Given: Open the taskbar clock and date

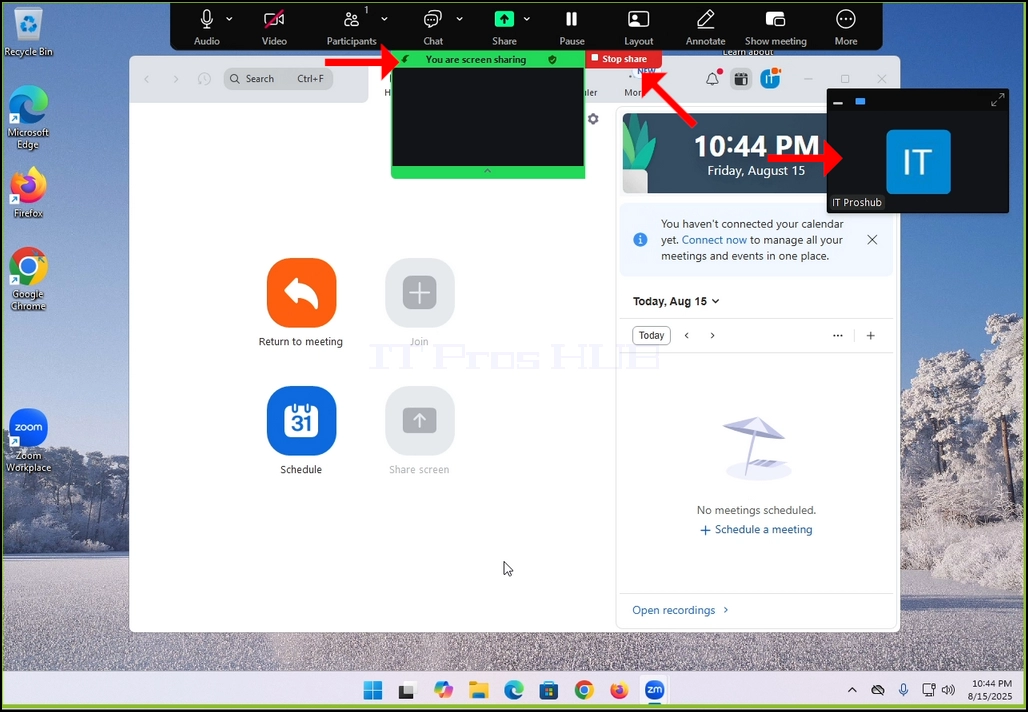Looking at the screenshot, I should [991, 690].
